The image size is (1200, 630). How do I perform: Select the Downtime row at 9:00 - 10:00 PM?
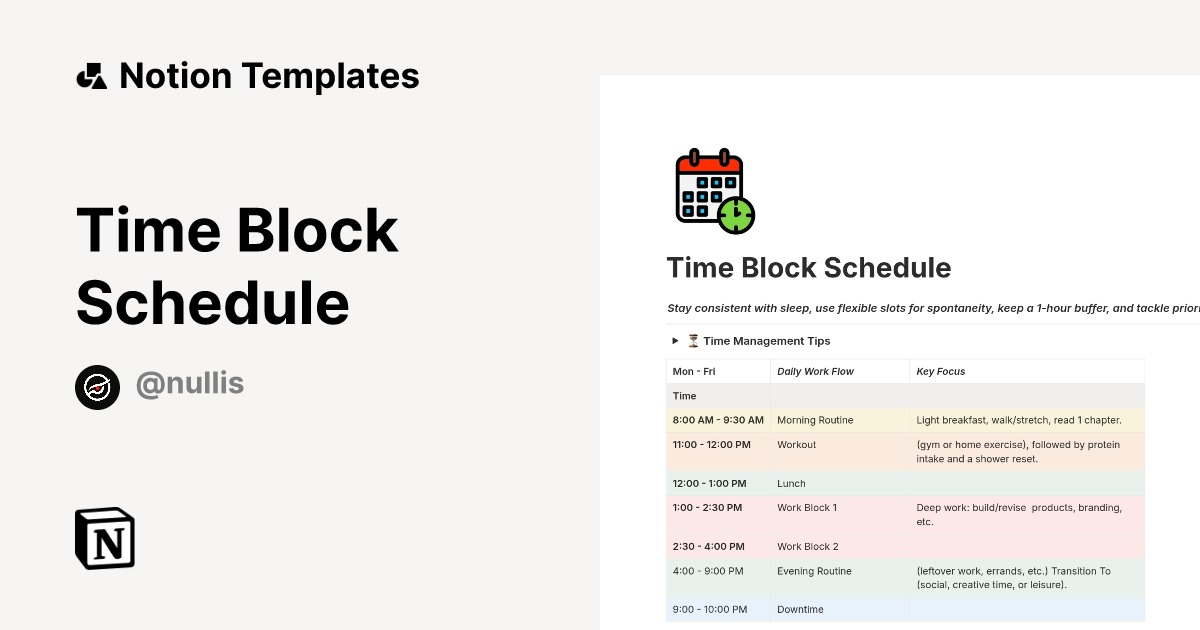800,609
